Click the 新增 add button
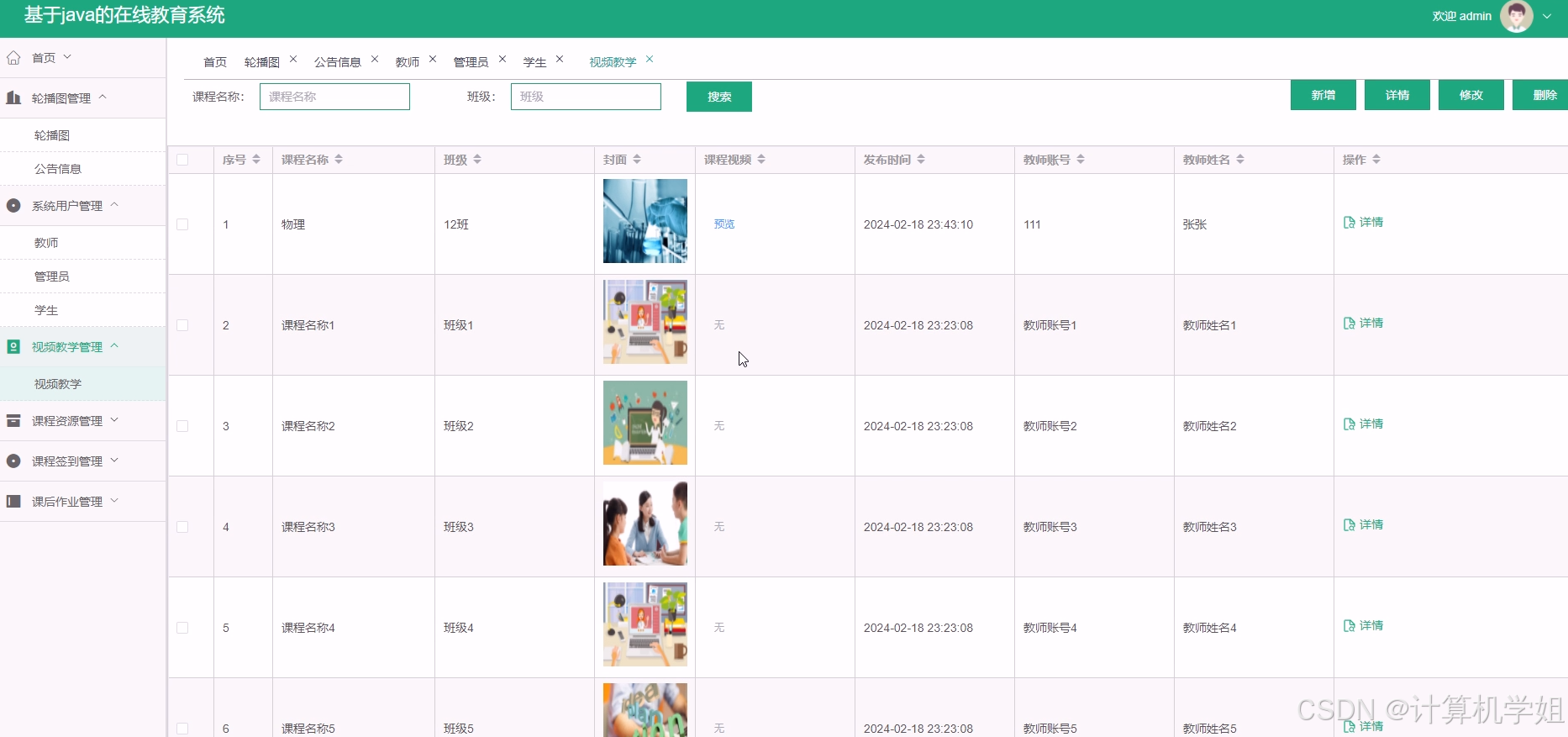Viewport: 1568px width, 737px height. pyautogui.click(x=1323, y=95)
